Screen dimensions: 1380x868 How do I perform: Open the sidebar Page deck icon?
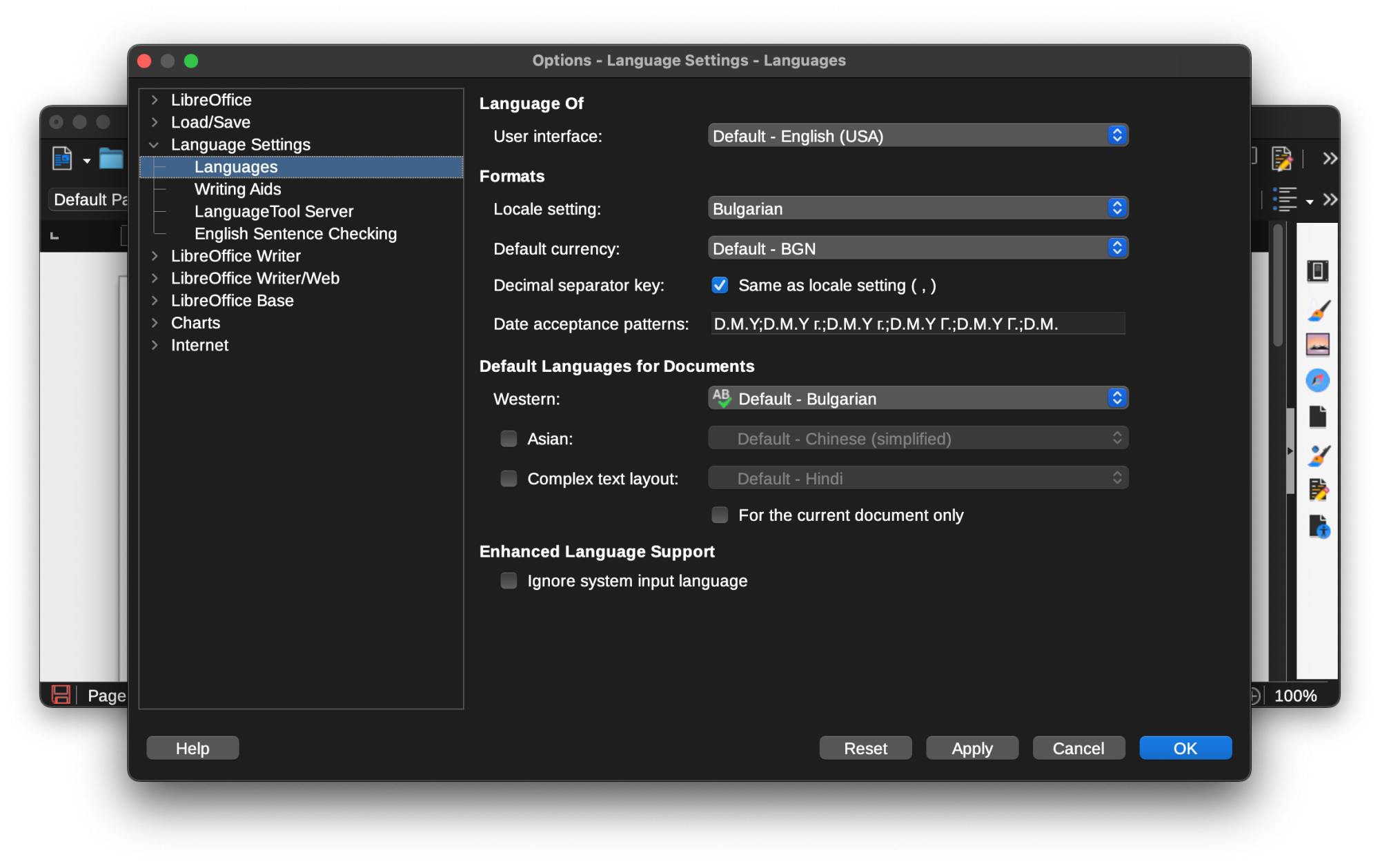point(1318,417)
